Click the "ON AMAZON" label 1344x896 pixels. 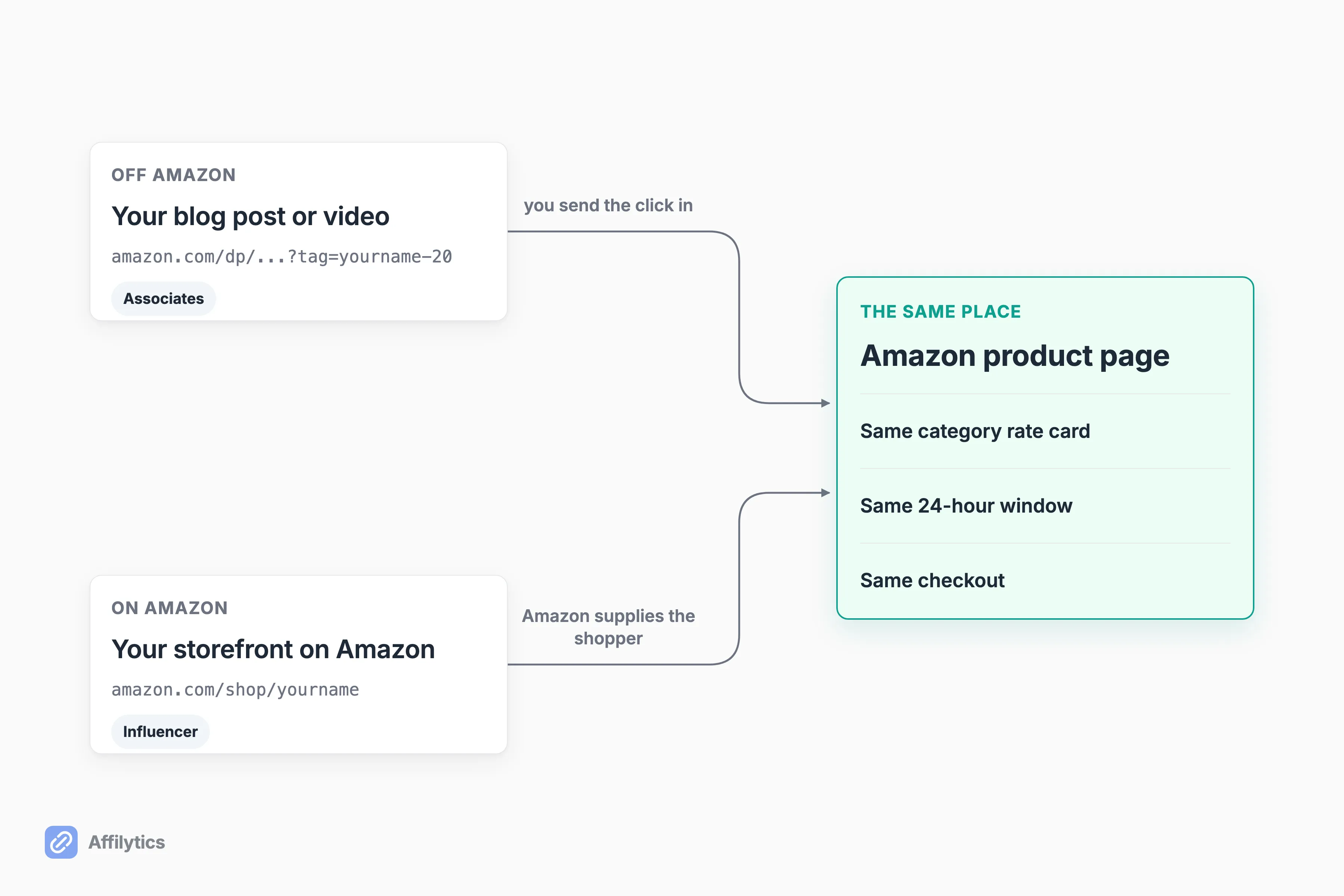pyautogui.click(x=170, y=608)
